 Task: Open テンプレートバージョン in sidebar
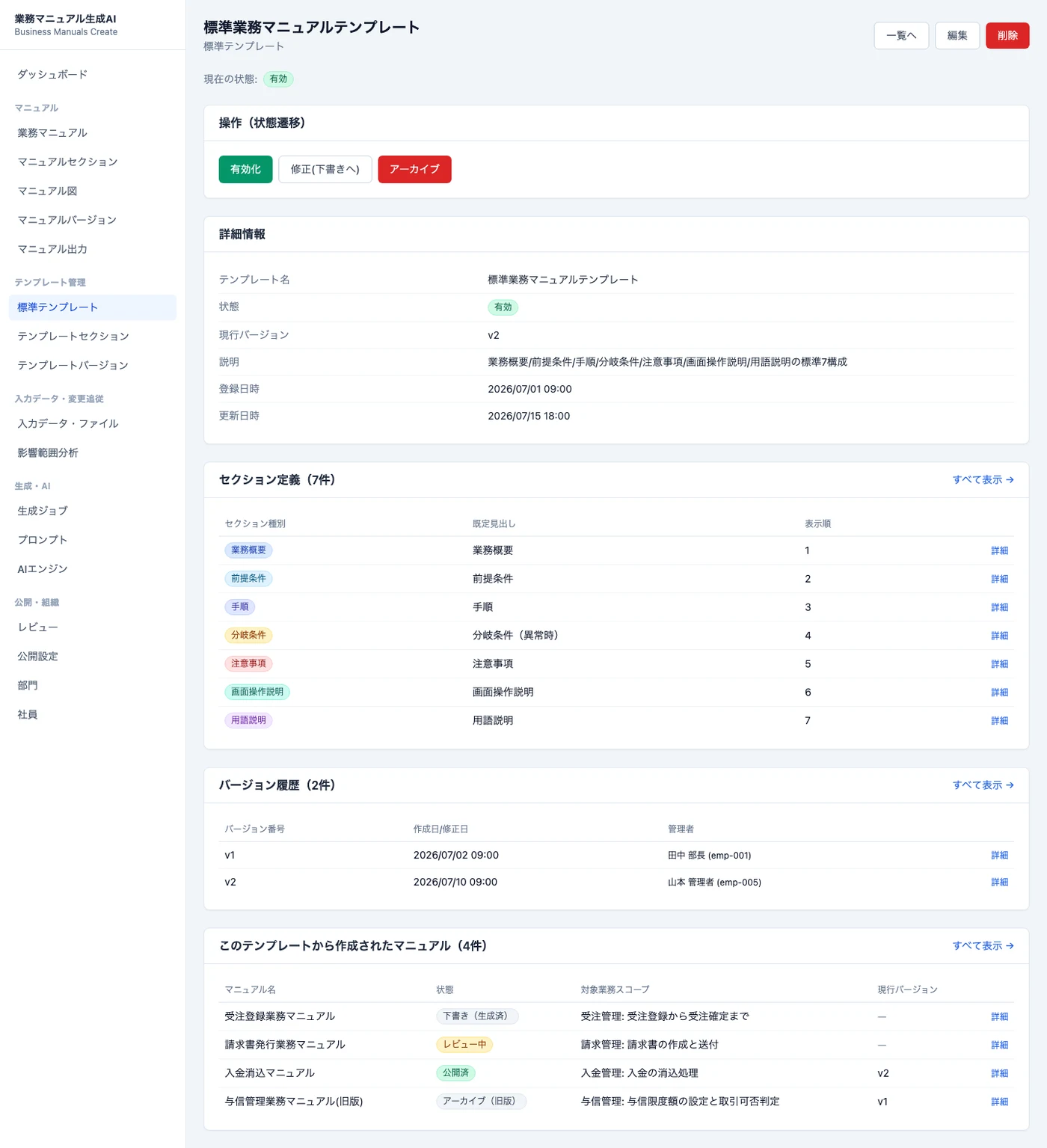click(93, 366)
